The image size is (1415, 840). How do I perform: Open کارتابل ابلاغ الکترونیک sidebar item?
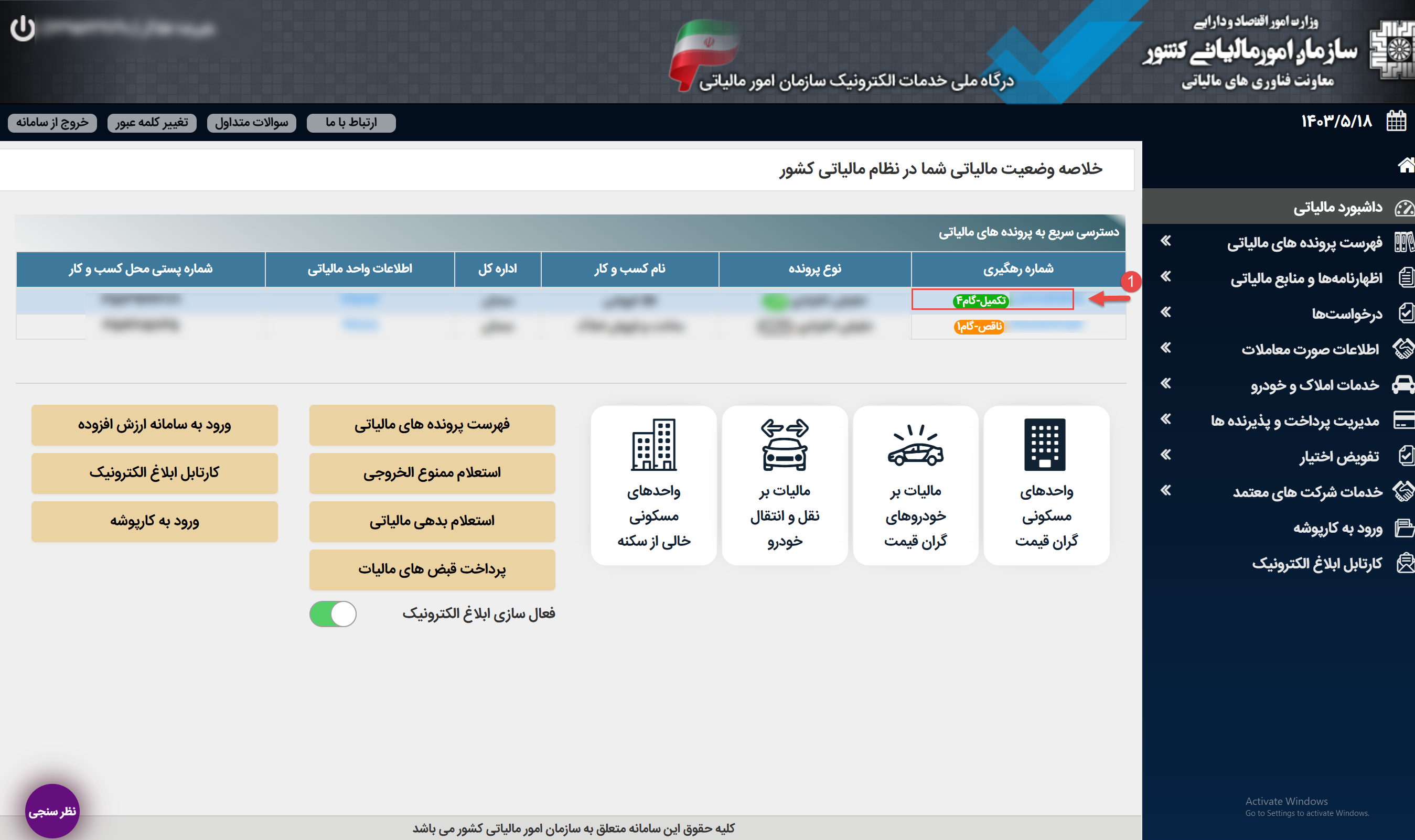1316,564
